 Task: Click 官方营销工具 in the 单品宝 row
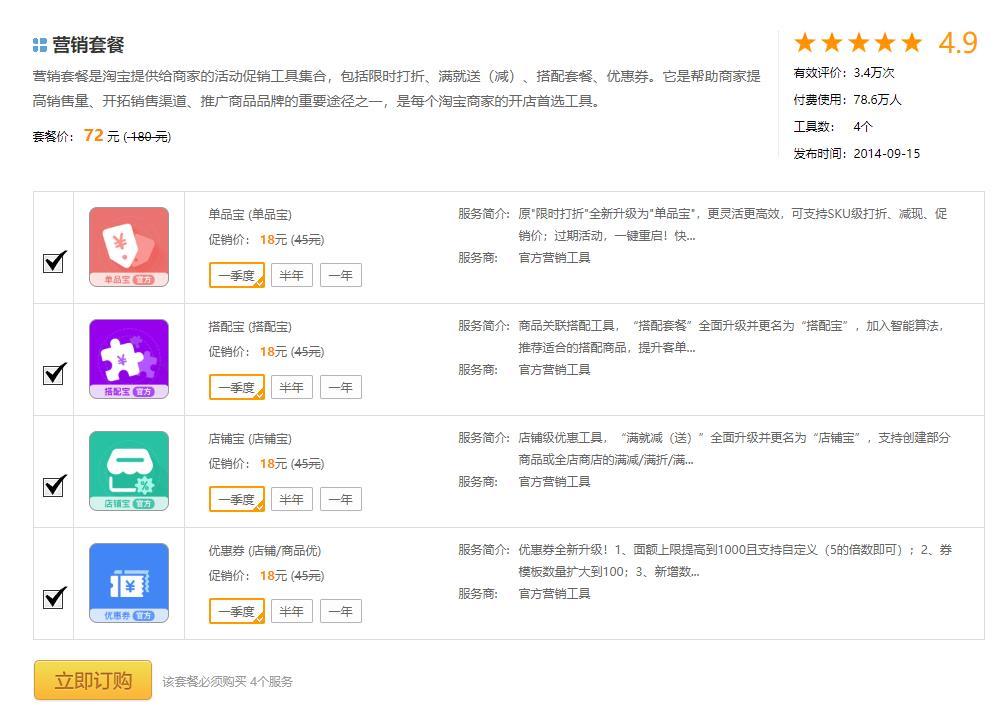pyautogui.click(x=554, y=258)
